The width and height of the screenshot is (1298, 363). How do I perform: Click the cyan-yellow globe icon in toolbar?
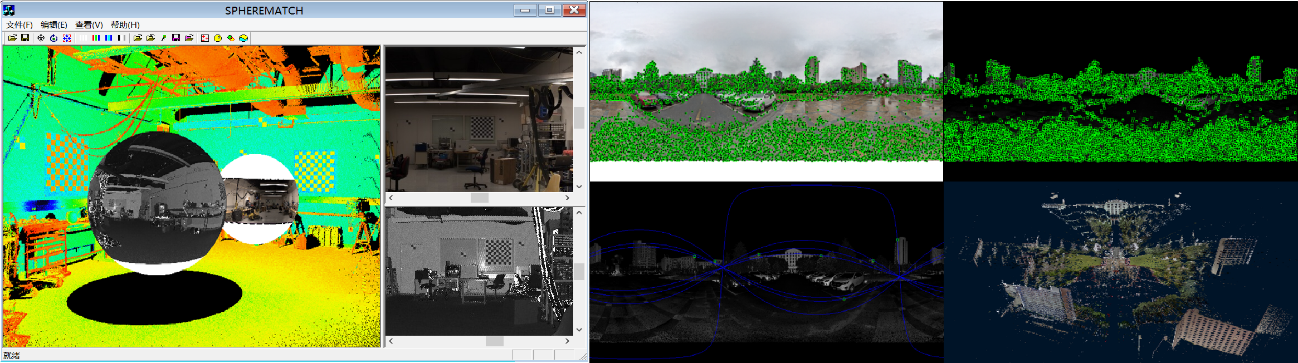[x=243, y=38]
